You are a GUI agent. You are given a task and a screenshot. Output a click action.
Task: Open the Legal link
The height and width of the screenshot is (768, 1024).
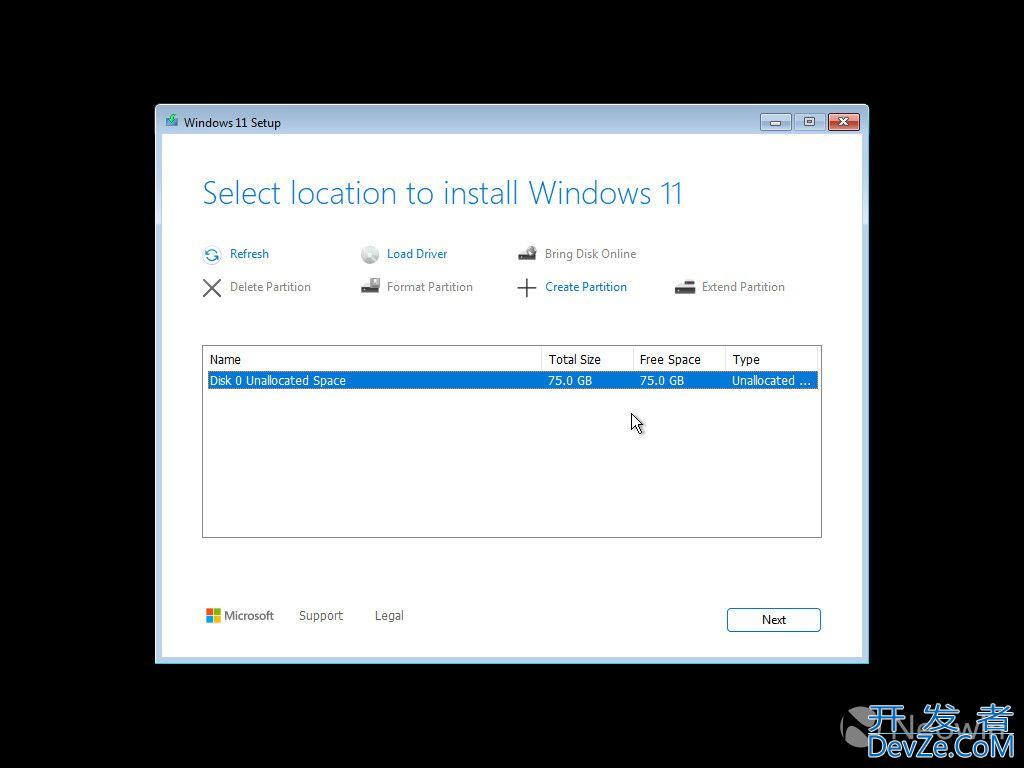389,616
